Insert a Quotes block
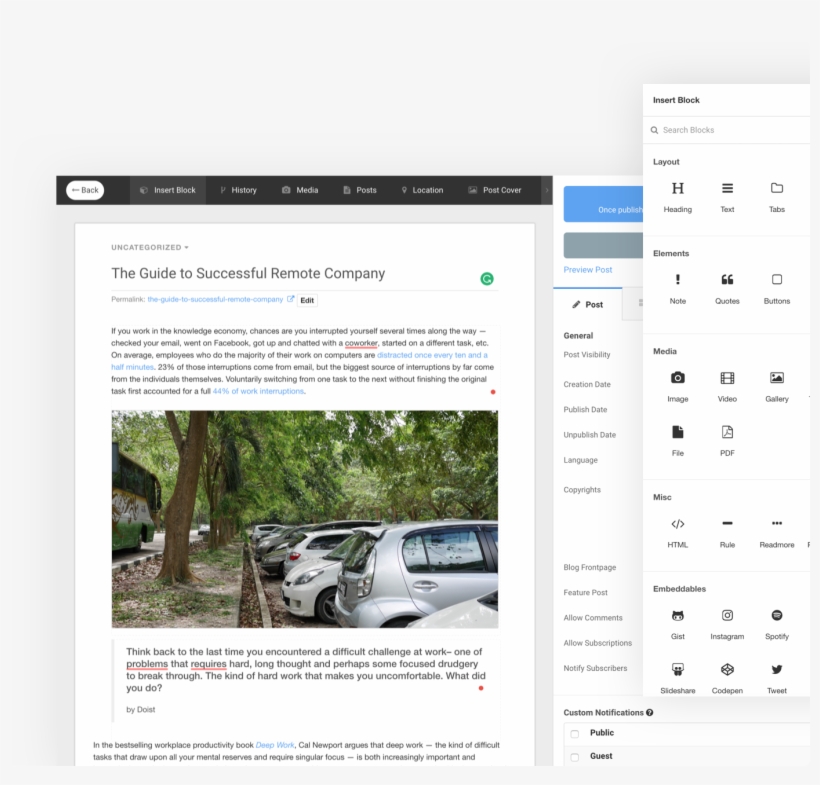820x785 pixels. click(x=727, y=289)
